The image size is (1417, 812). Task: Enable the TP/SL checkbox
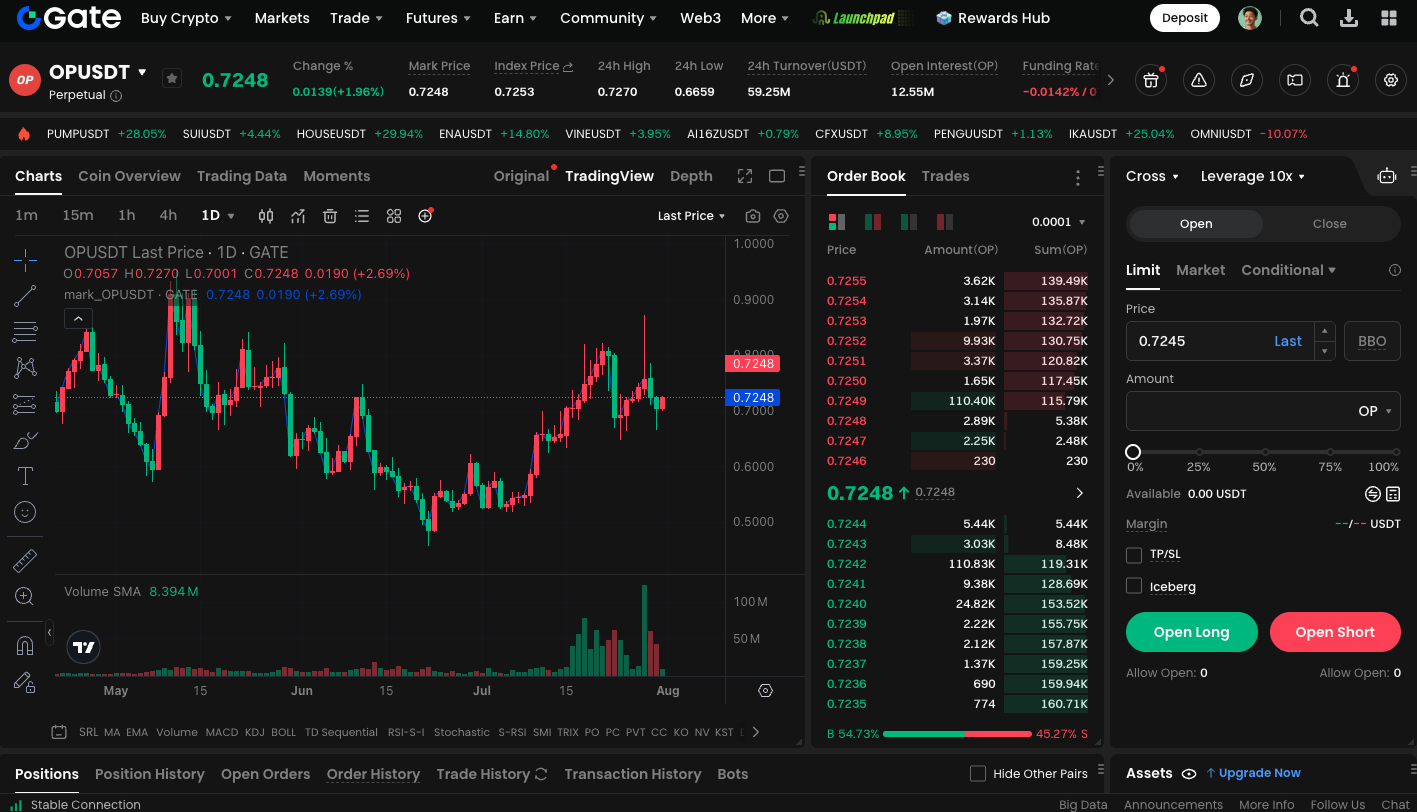tap(1134, 555)
